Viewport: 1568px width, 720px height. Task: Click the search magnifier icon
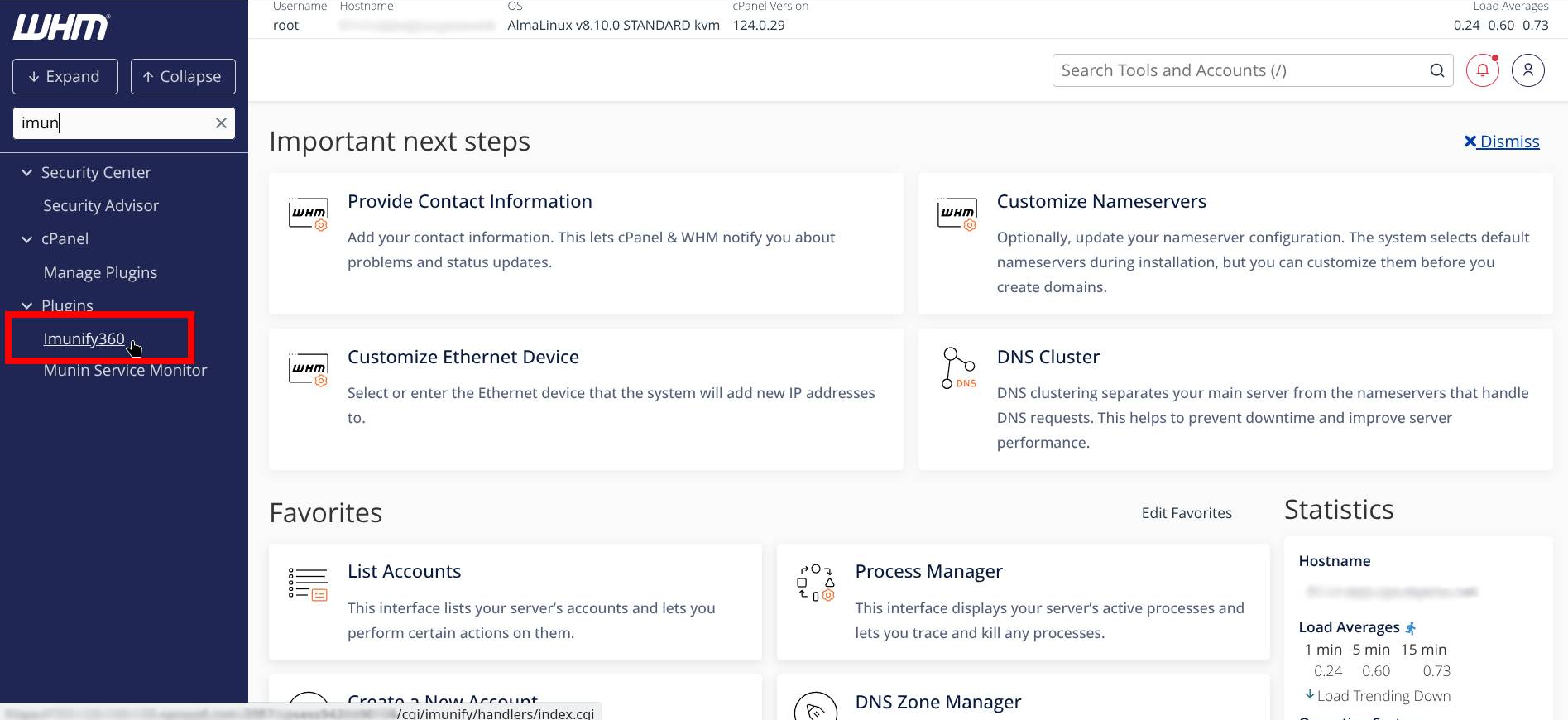[1437, 70]
